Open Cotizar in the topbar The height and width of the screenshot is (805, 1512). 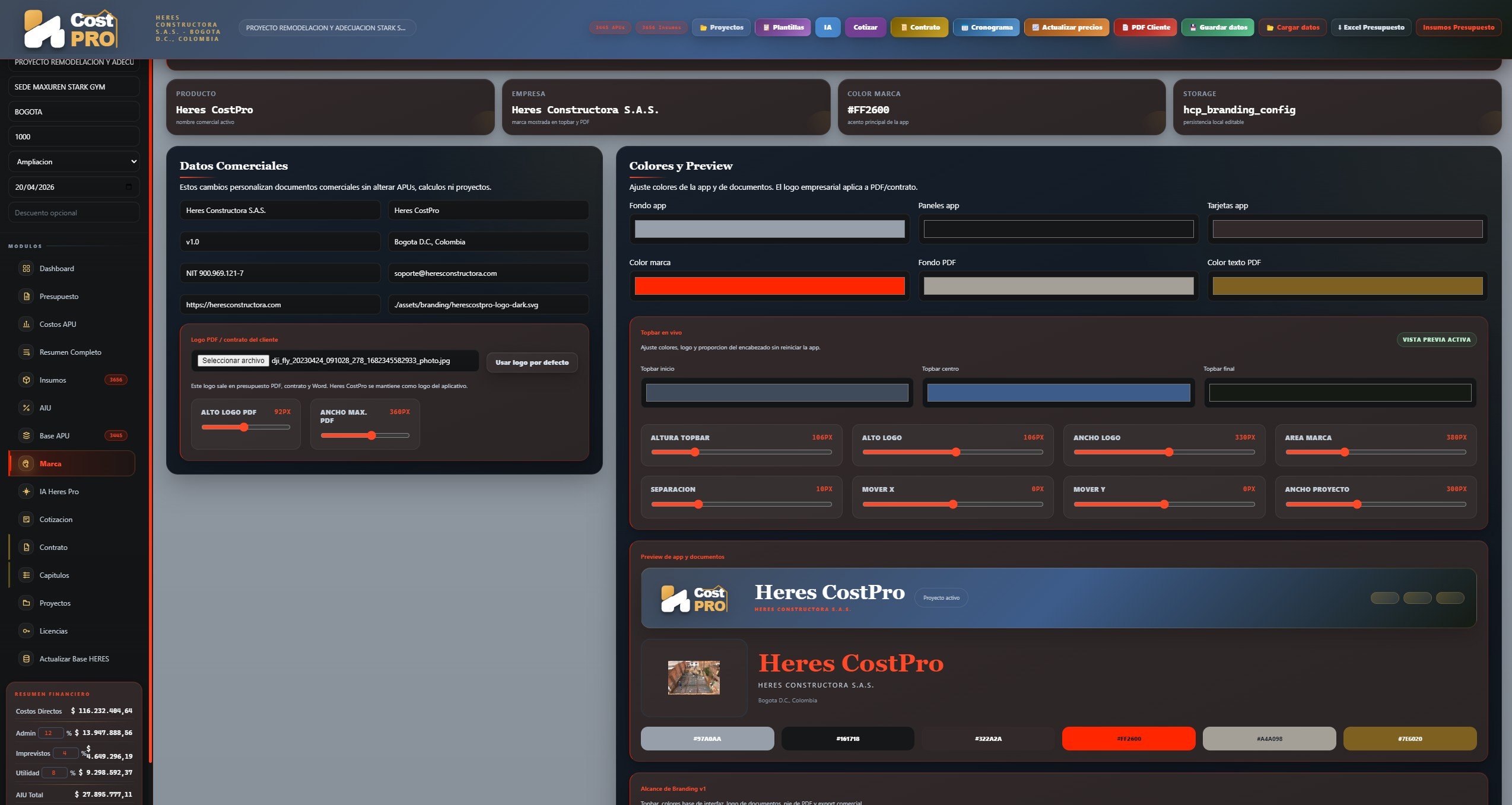pos(865,27)
